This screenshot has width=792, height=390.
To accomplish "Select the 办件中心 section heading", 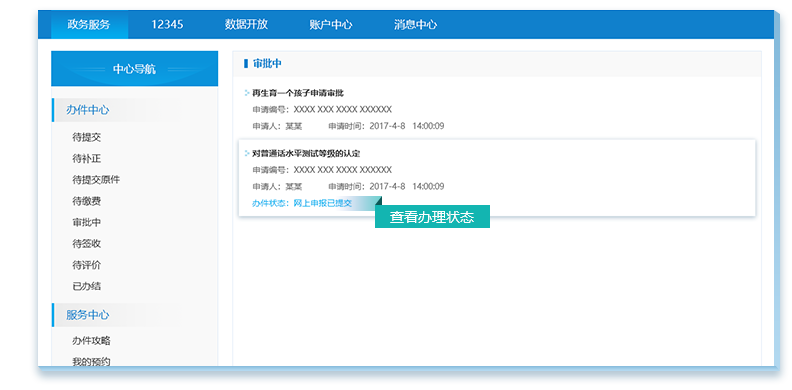I will 87,110.
